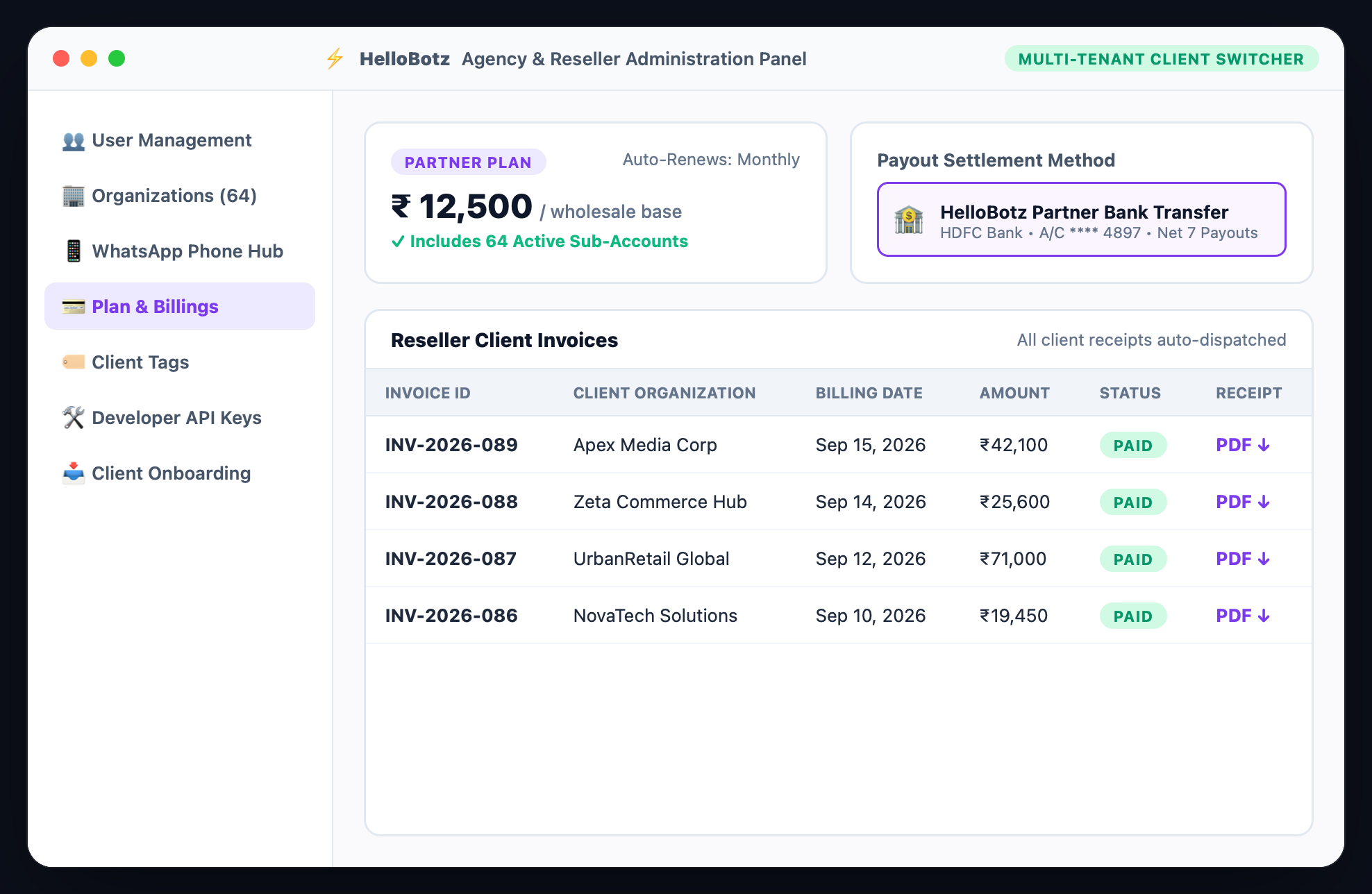
Task: Select invoice INV-2026-089
Action: click(451, 445)
